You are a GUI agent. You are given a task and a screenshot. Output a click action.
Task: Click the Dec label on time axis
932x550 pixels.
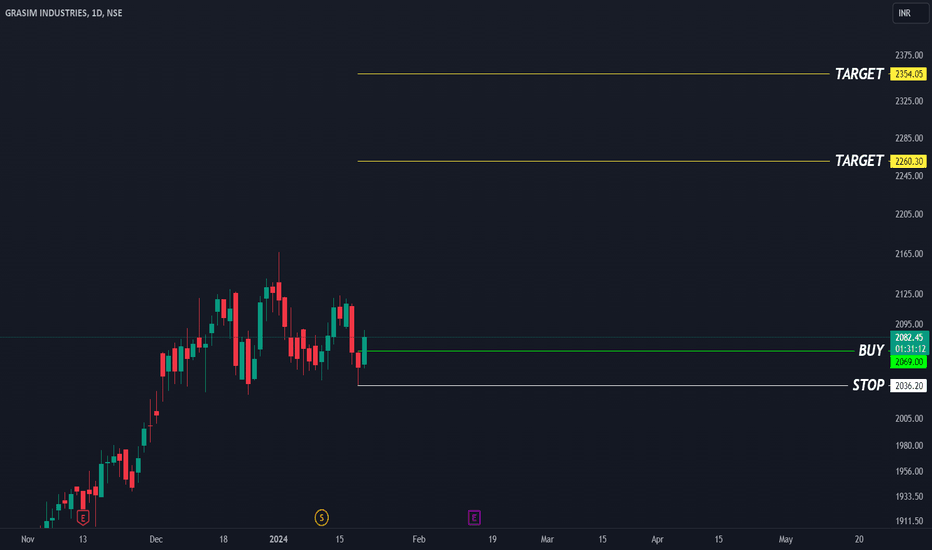(156, 539)
